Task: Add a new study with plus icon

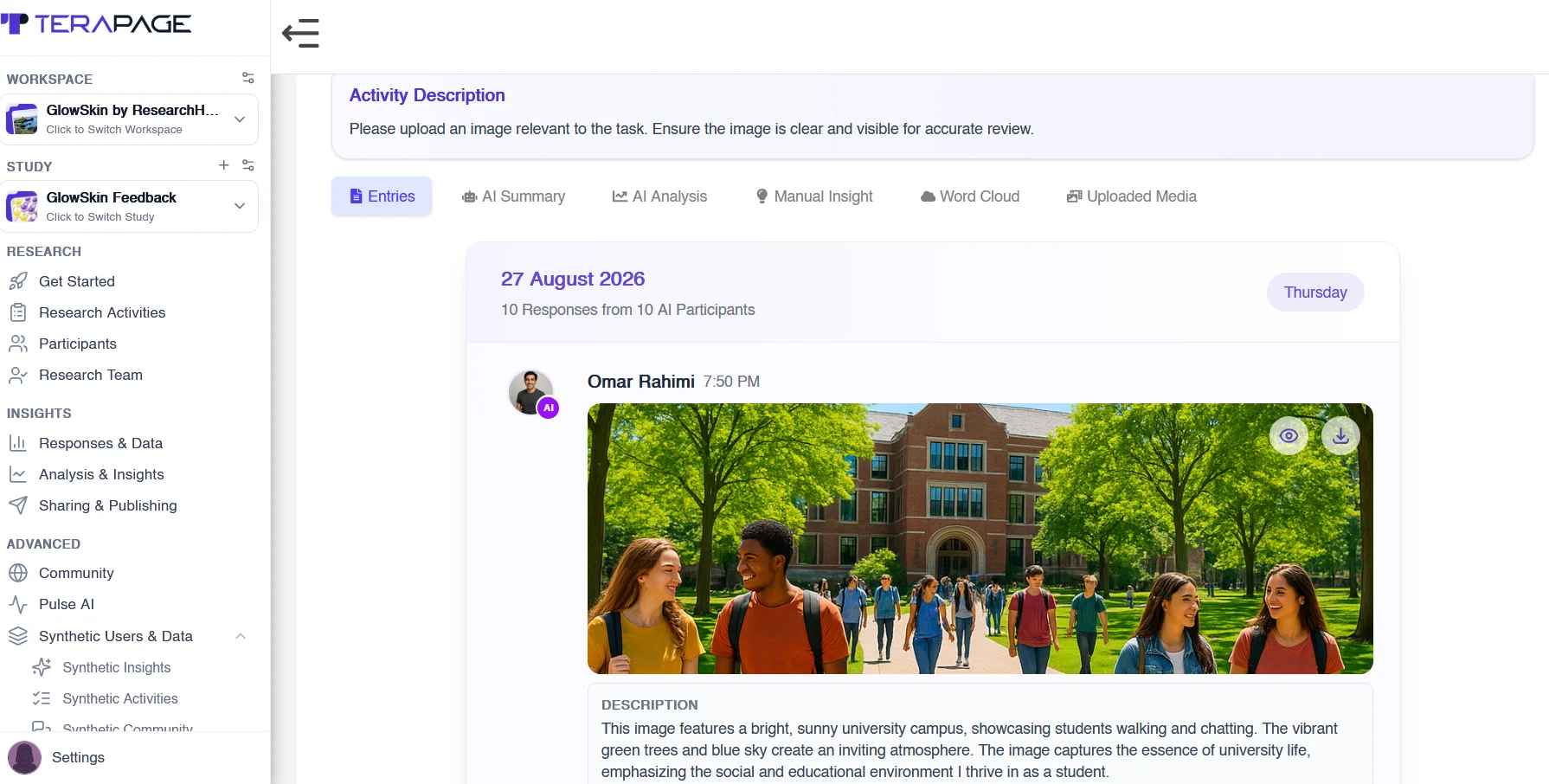Action: pos(223,164)
